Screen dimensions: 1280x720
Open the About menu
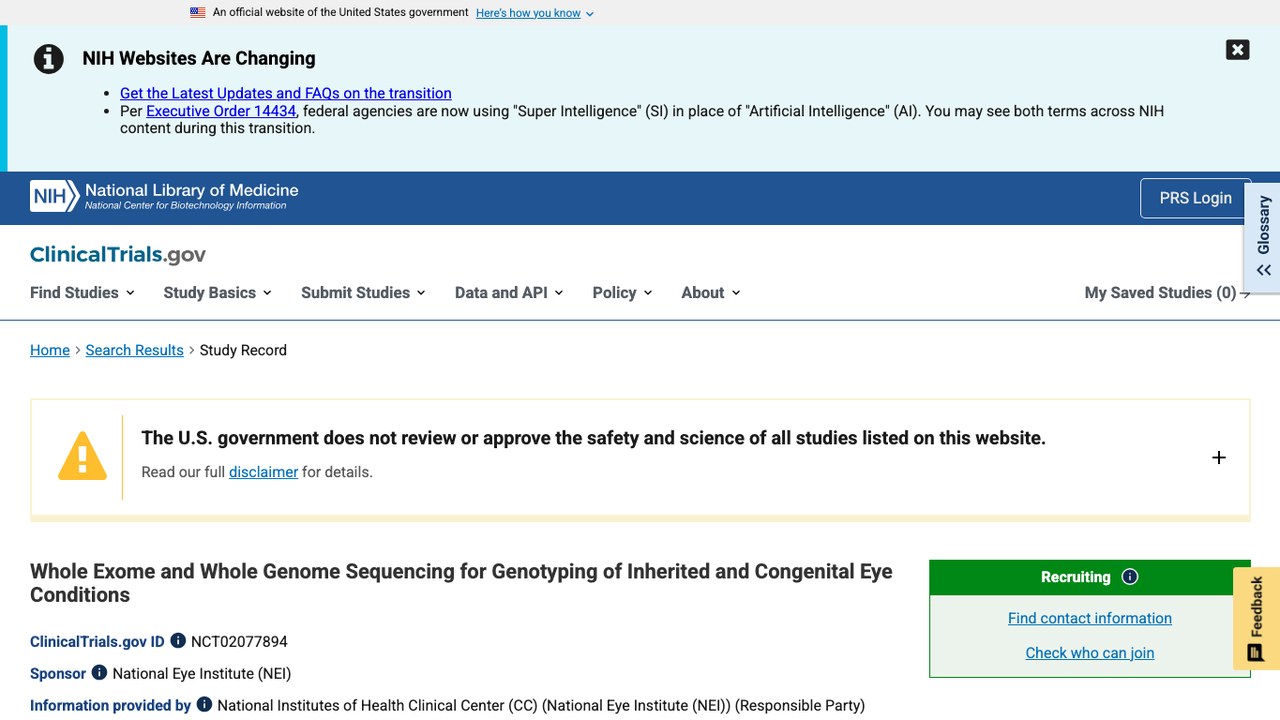coord(711,292)
